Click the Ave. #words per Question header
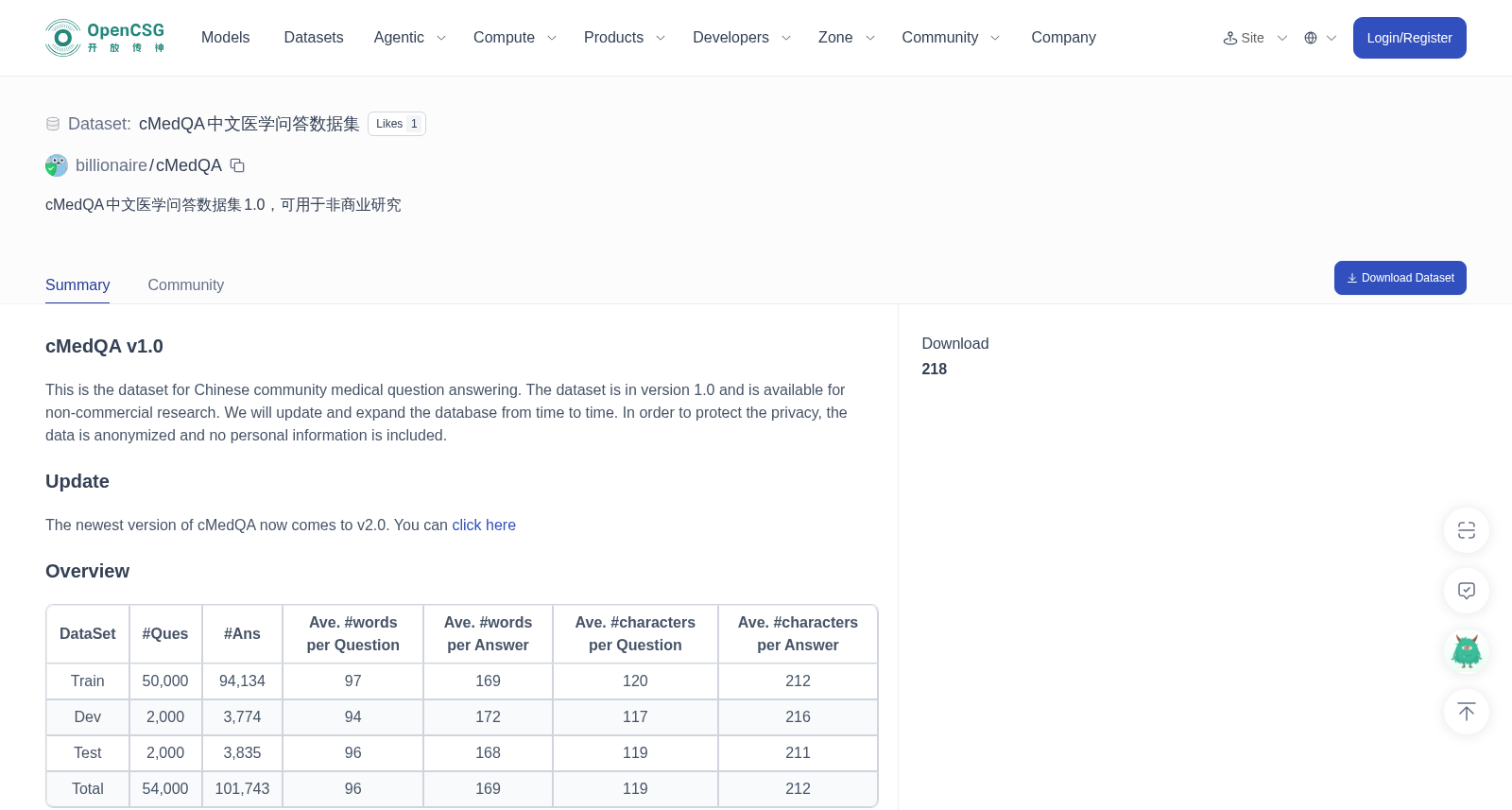1512x810 pixels. [x=353, y=634]
